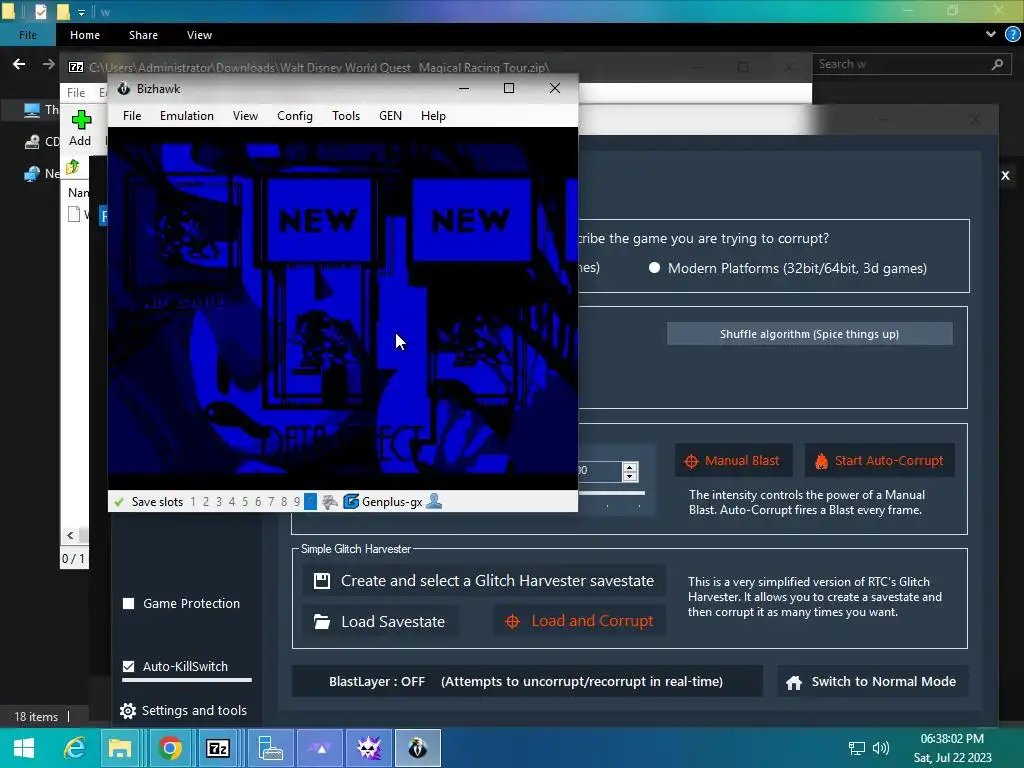The width and height of the screenshot is (1024, 768).
Task: Click the flame icon on Start Auto-Corrupt
Action: click(821, 461)
